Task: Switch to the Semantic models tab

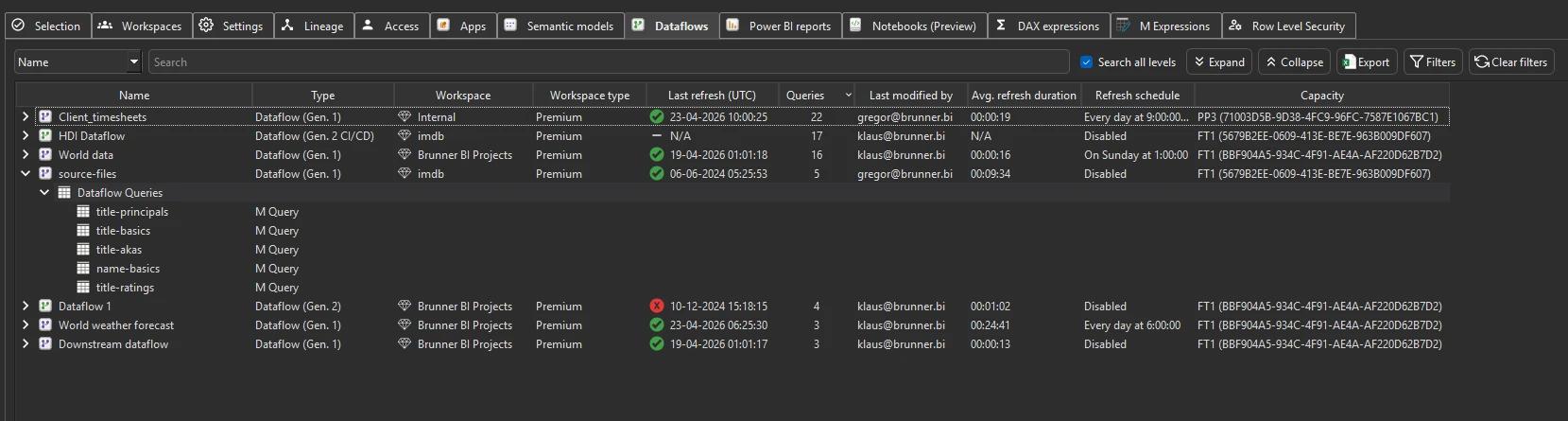Action: coord(560,26)
